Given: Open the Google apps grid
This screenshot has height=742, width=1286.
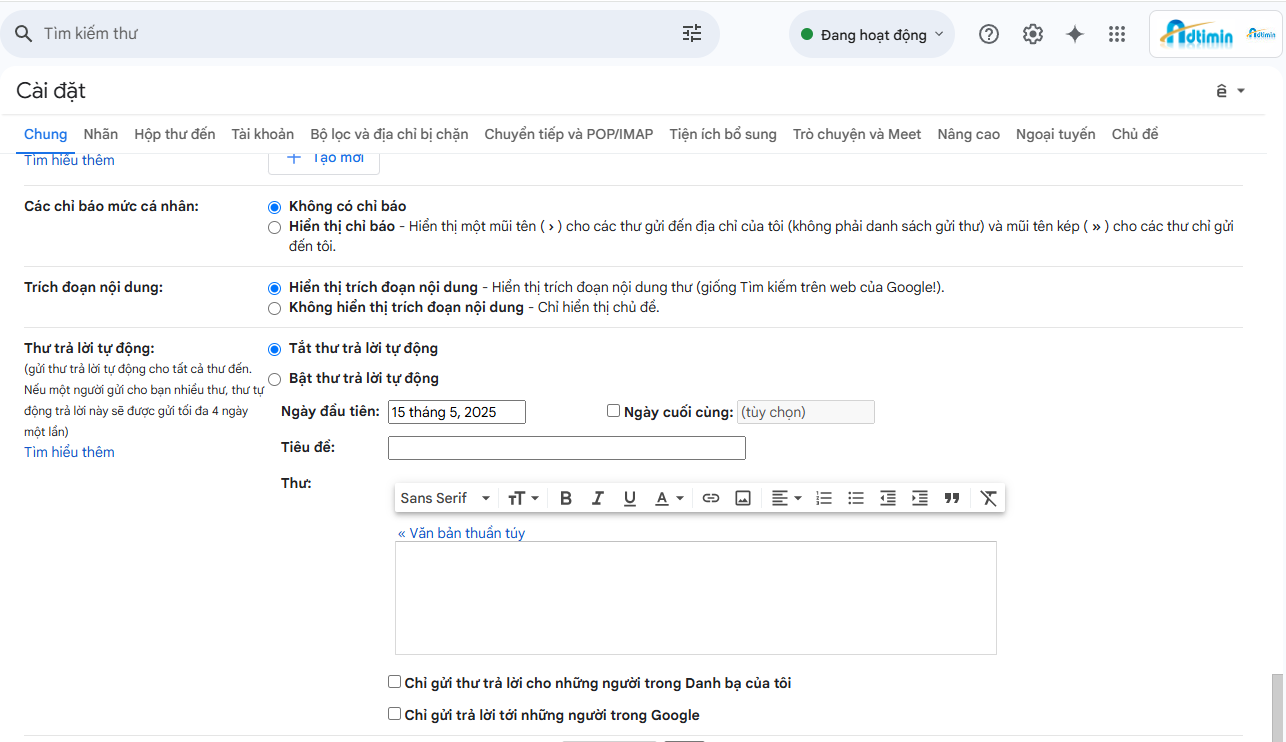Looking at the screenshot, I should coord(1117,34).
